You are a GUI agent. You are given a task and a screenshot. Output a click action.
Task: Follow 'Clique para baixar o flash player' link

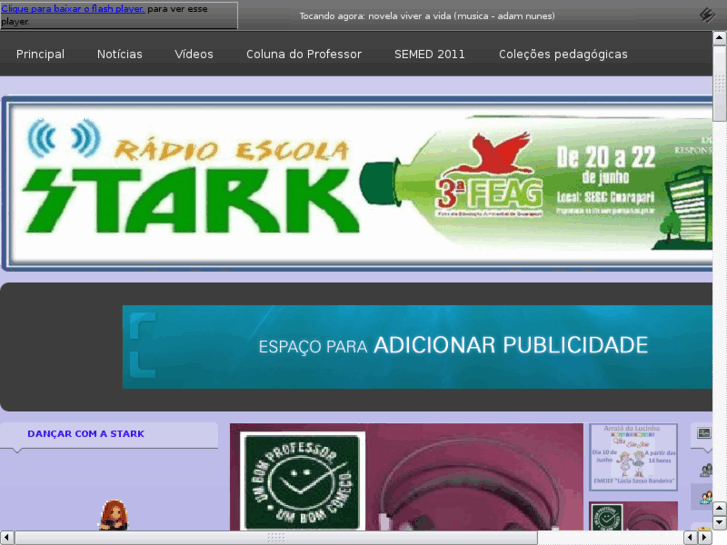tap(73, 9)
